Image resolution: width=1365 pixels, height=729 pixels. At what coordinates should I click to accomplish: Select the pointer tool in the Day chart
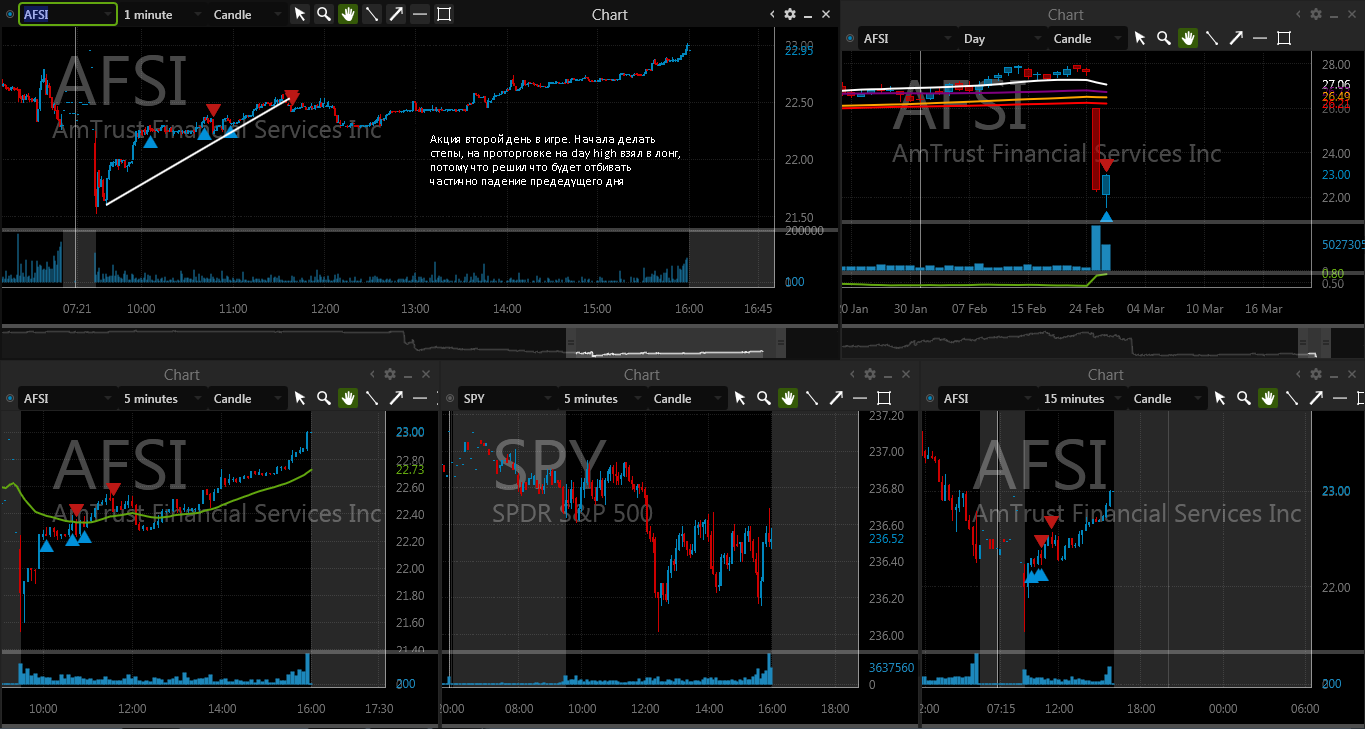(x=1140, y=38)
